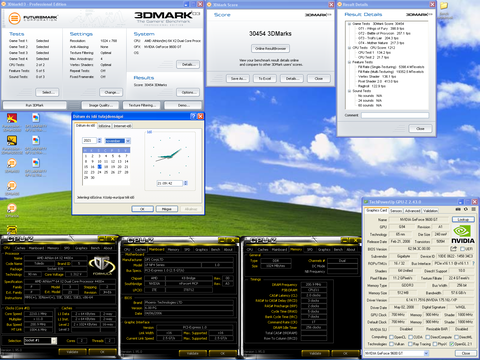This screenshot has height=360, width=480.
Task: Toggle DirectML checkbox in GPU-Z
Action: (457, 337)
